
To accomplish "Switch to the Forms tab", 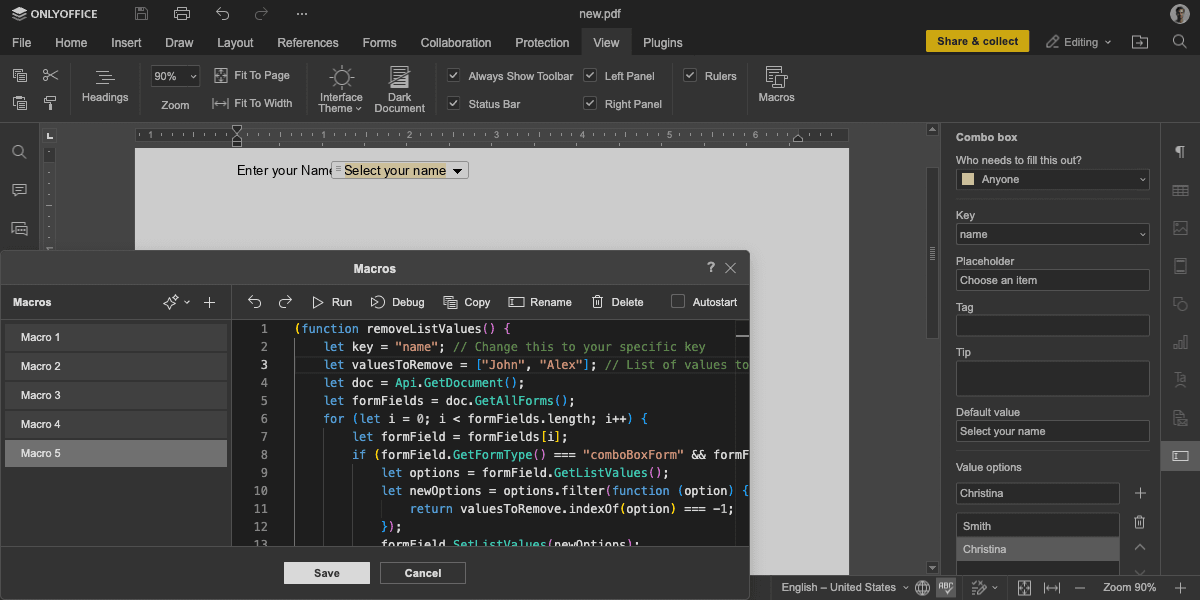I will (379, 42).
